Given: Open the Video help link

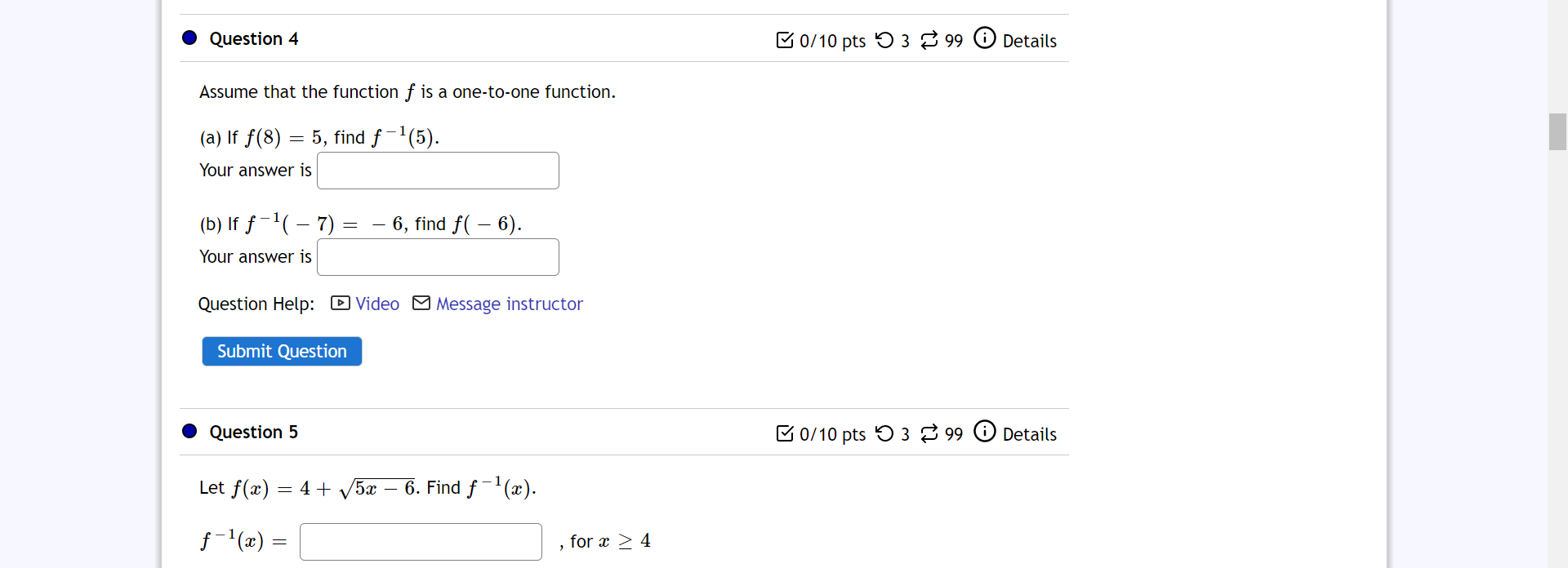Looking at the screenshot, I should coord(377,303).
